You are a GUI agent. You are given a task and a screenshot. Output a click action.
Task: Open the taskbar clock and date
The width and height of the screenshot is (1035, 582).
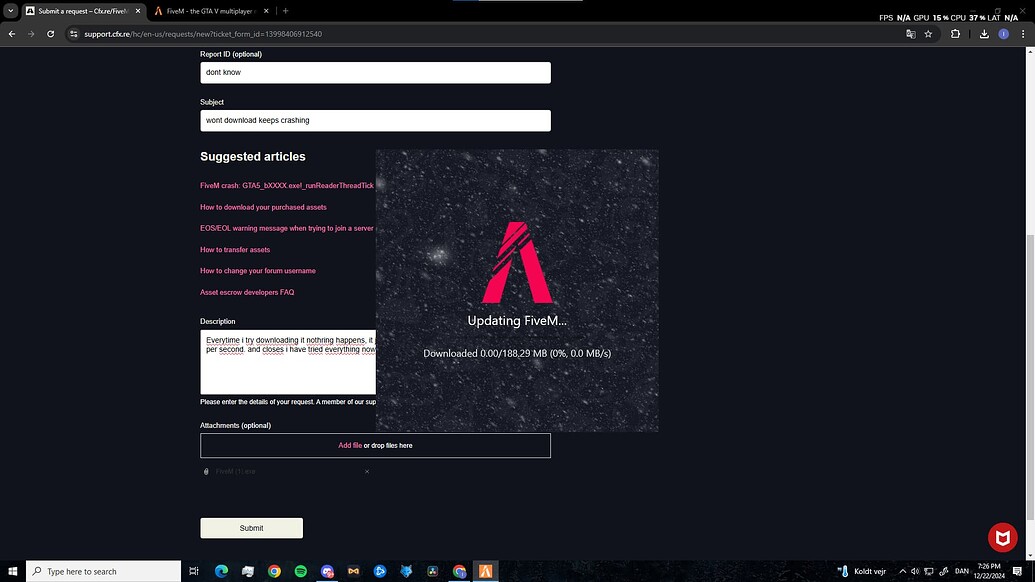(989, 571)
